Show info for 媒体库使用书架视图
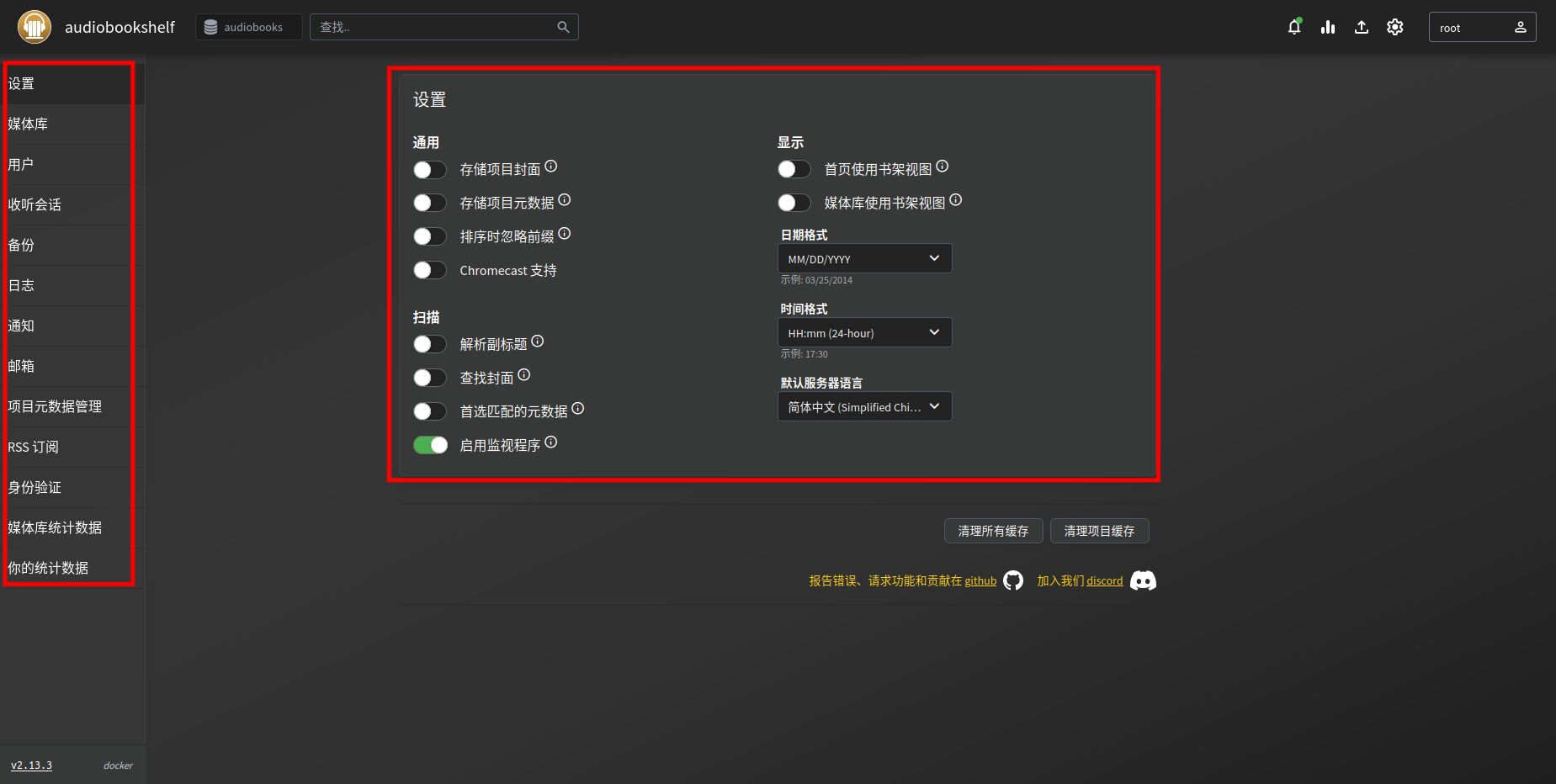 pyautogui.click(x=956, y=199)
